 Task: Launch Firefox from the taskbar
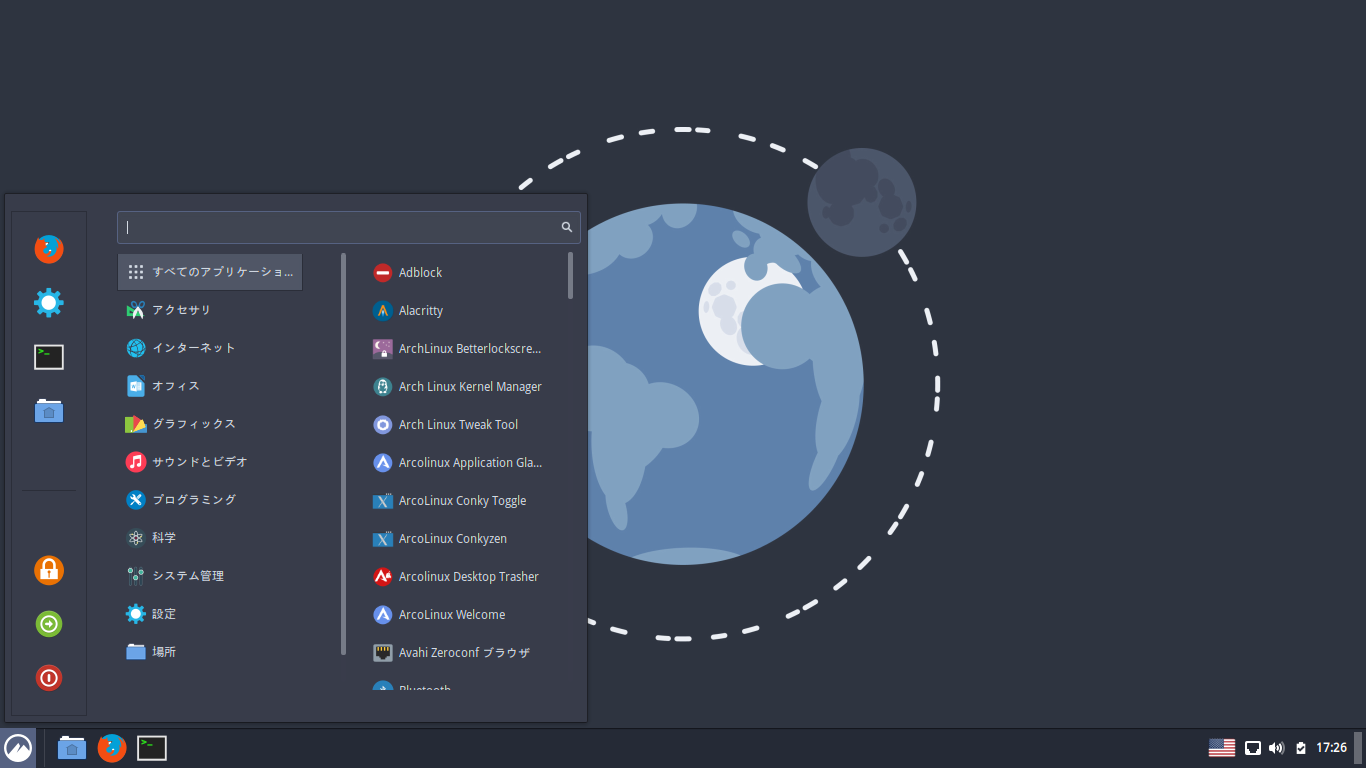(112, 748)
